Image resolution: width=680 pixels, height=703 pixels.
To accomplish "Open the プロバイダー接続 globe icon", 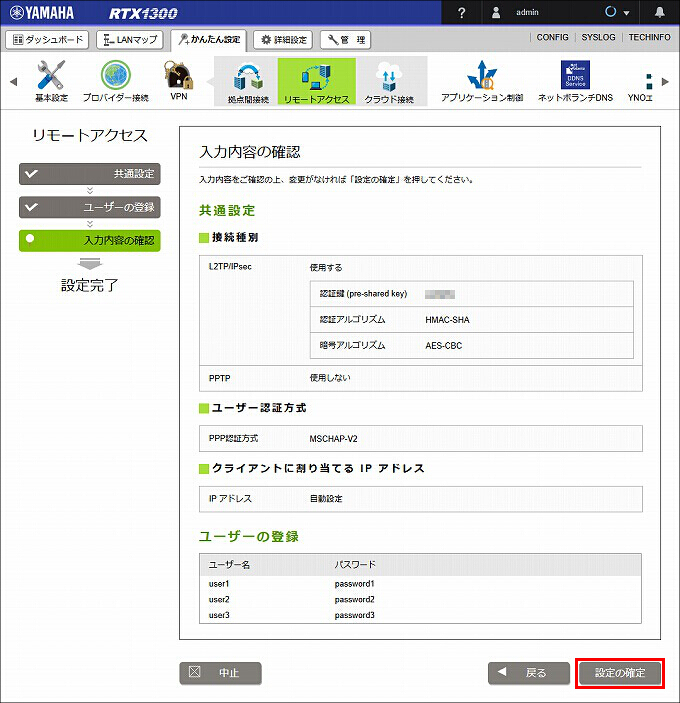I will tap(116, 81).
